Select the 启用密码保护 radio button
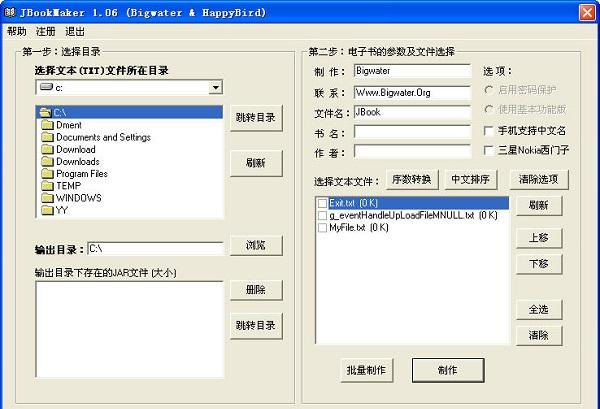The height and width of the screenshot is (409, 600). 489,90
